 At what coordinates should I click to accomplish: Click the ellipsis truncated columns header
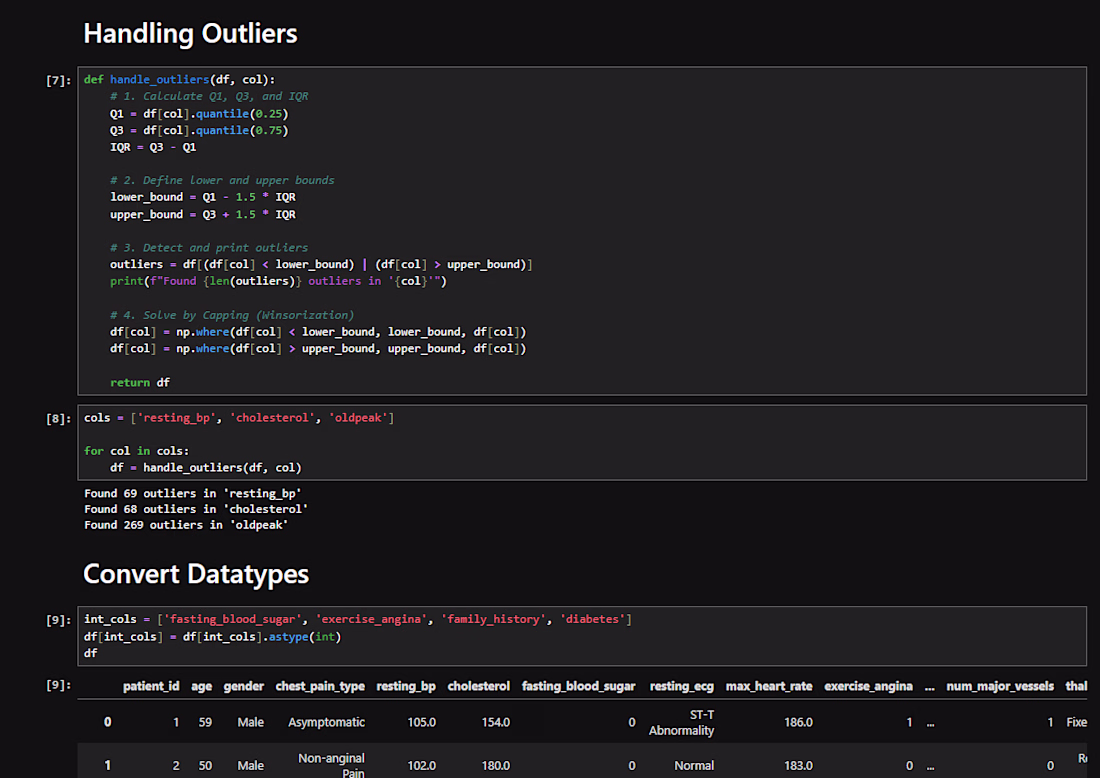[x=930, y=687]
